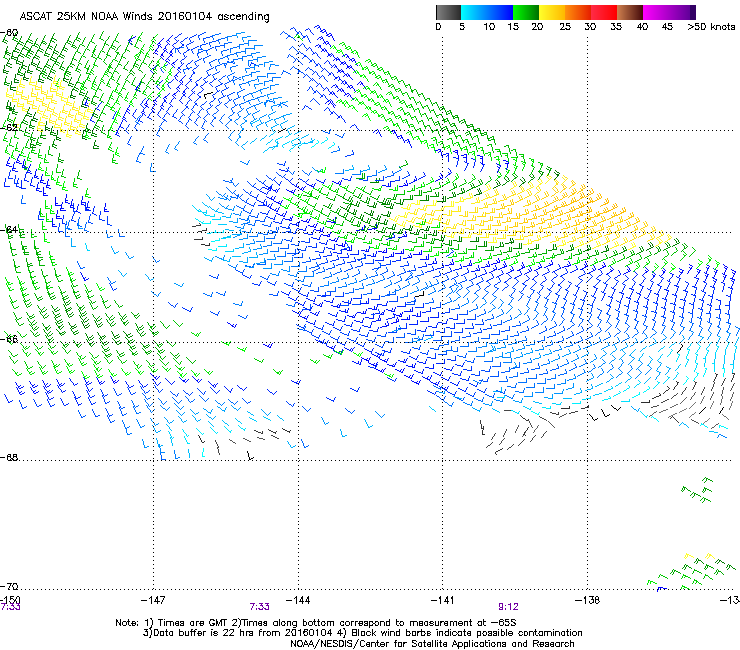Click the red 30–35 knots legend segment
The image size is (740, 650).
(604, 12)
